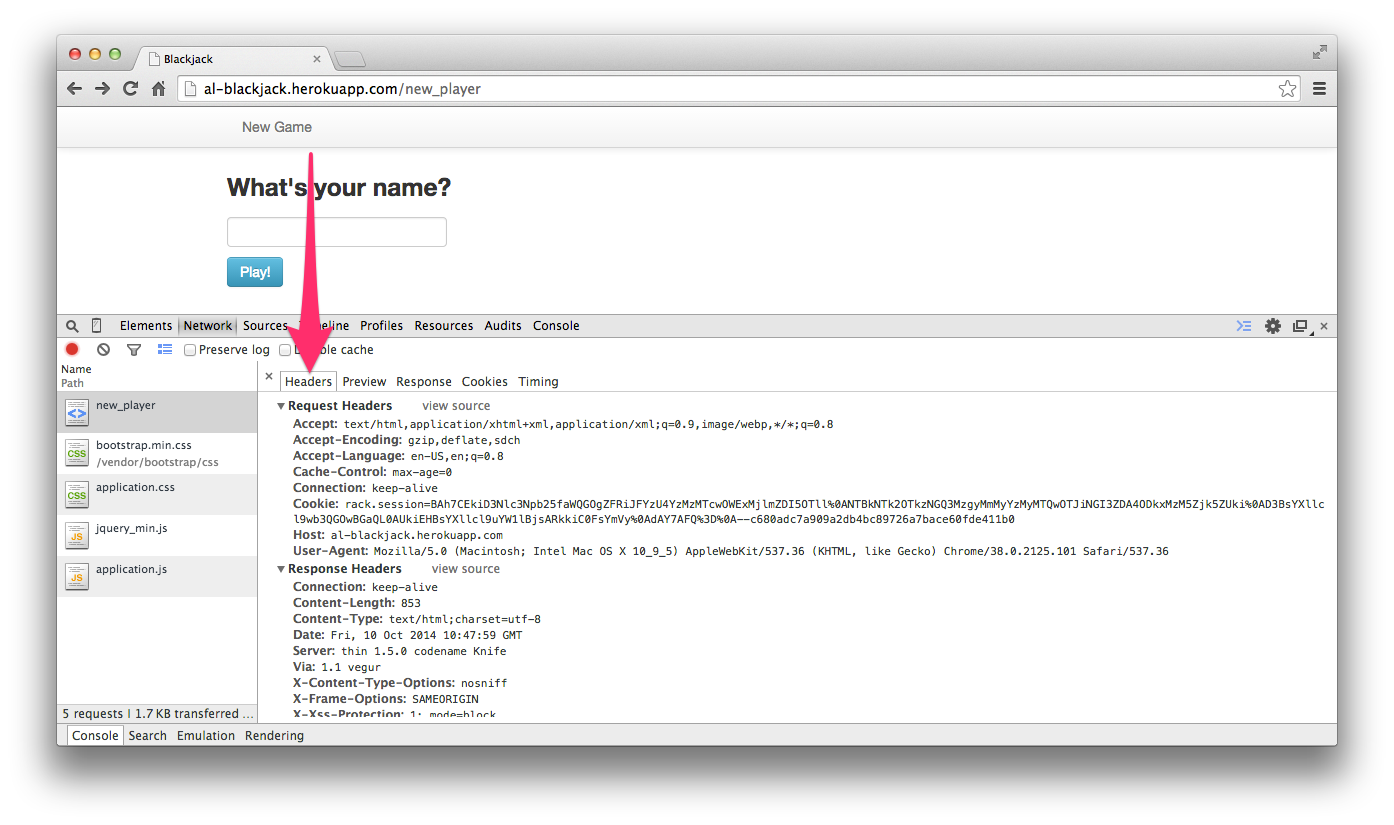Tick the Disable cache checkbox
Screen dimensions: 1394x825
click(x=285, y=350)
